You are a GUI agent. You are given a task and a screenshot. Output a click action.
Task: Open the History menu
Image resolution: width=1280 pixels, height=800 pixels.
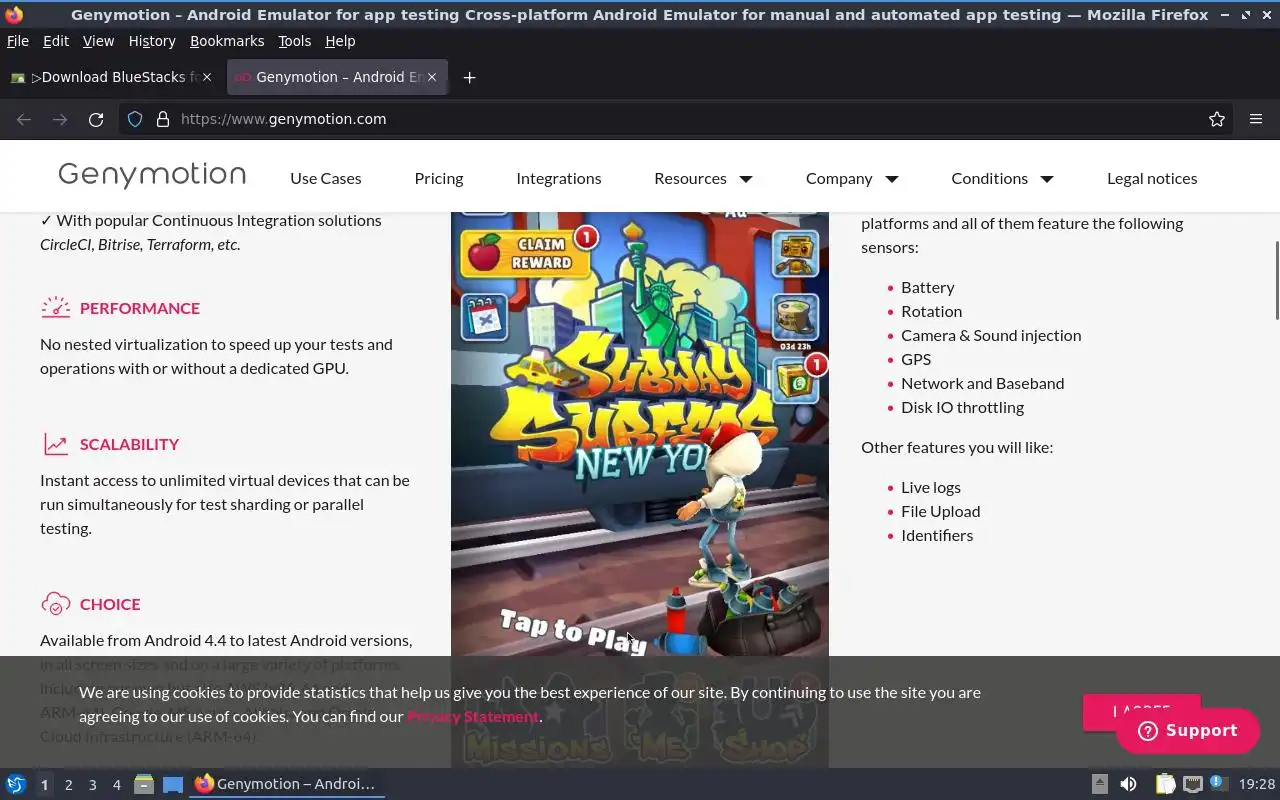pos(152,41)
